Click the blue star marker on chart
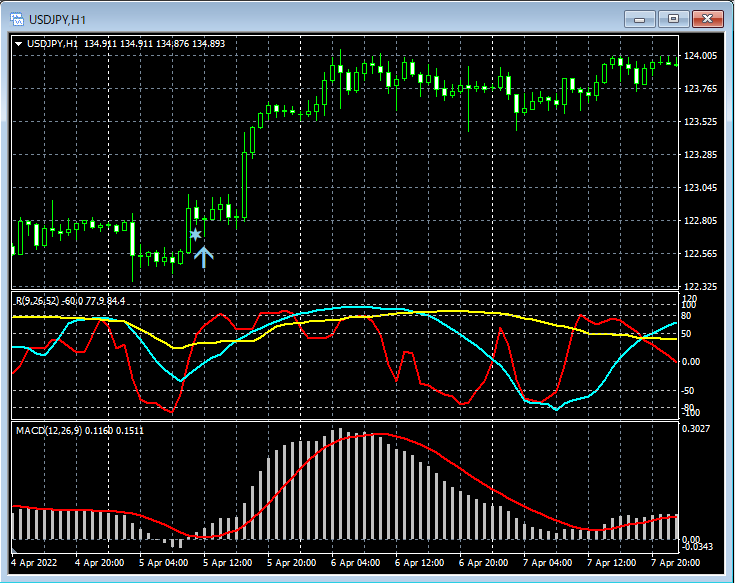The width and height of the screenshot is (736, 583). point(196,235)
